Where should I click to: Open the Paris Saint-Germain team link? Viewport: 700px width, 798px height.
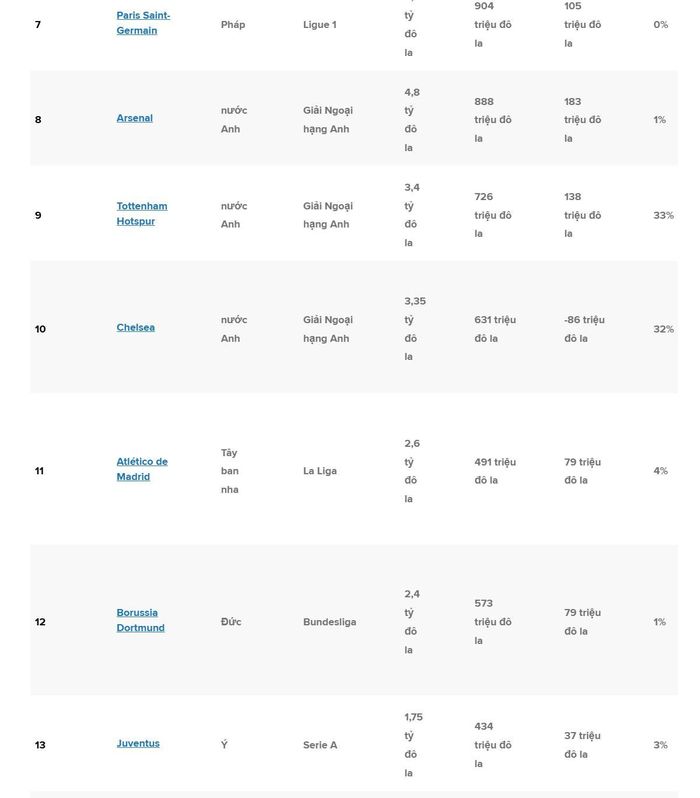click(143, 23)
